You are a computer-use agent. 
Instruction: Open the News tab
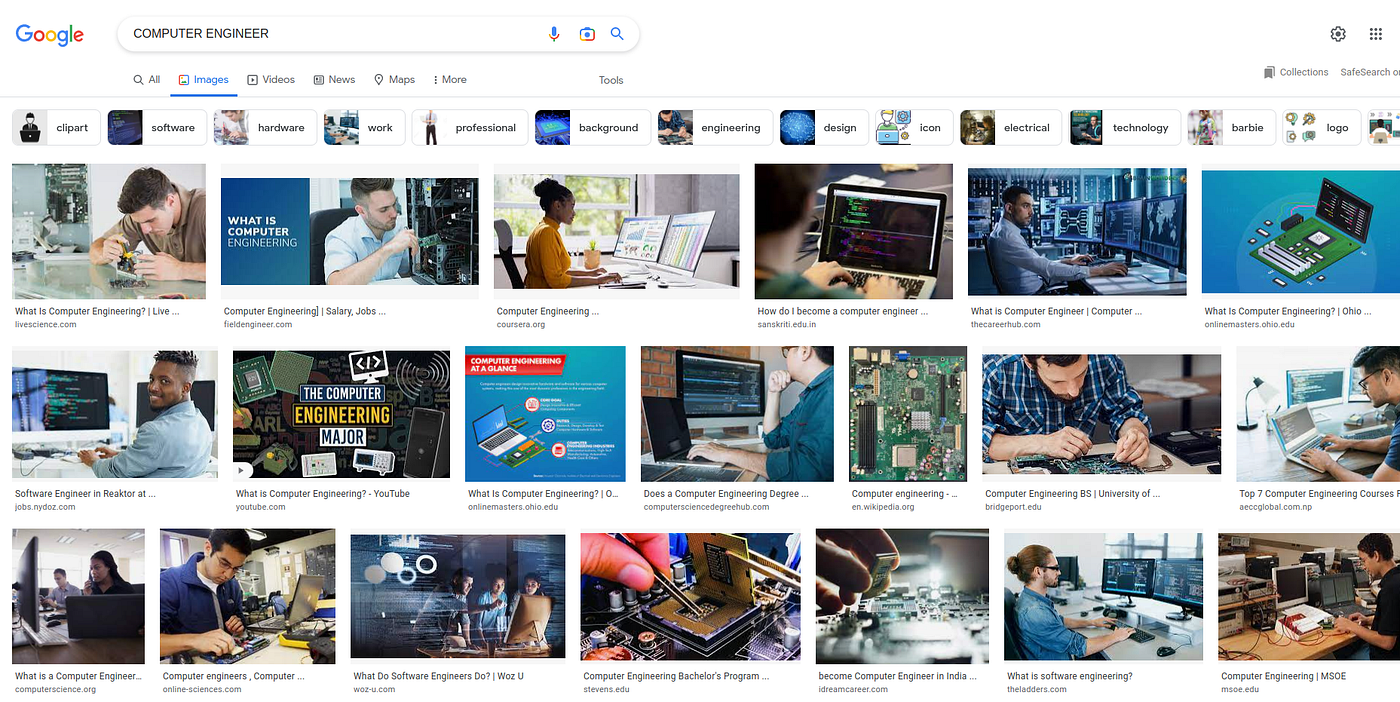334,80
